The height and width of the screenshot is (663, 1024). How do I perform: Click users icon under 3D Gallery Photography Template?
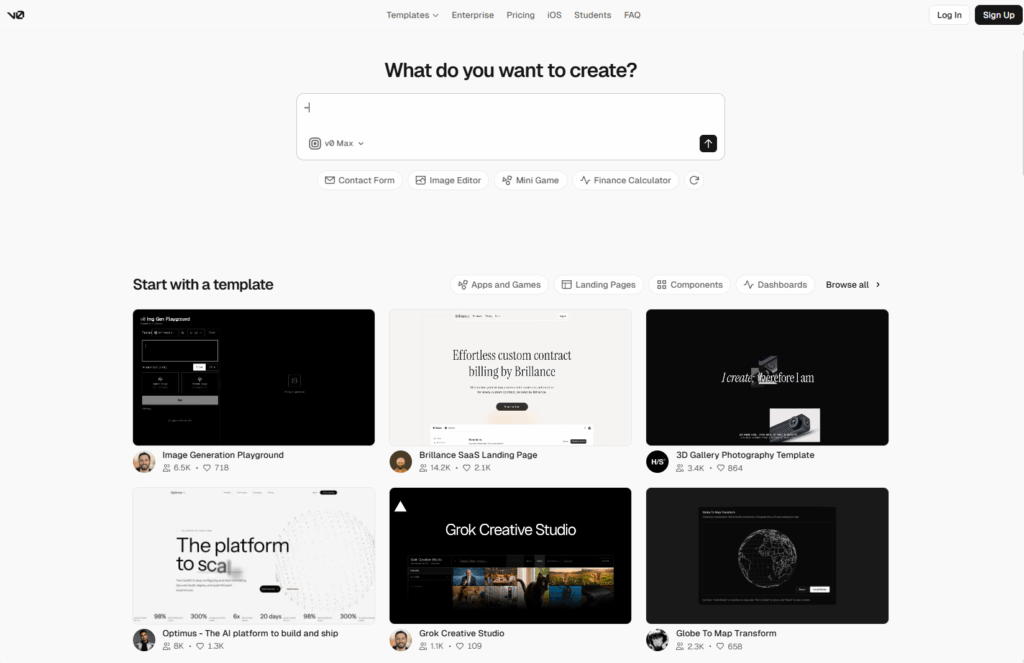pyautogui.click(x=680, y=468)
